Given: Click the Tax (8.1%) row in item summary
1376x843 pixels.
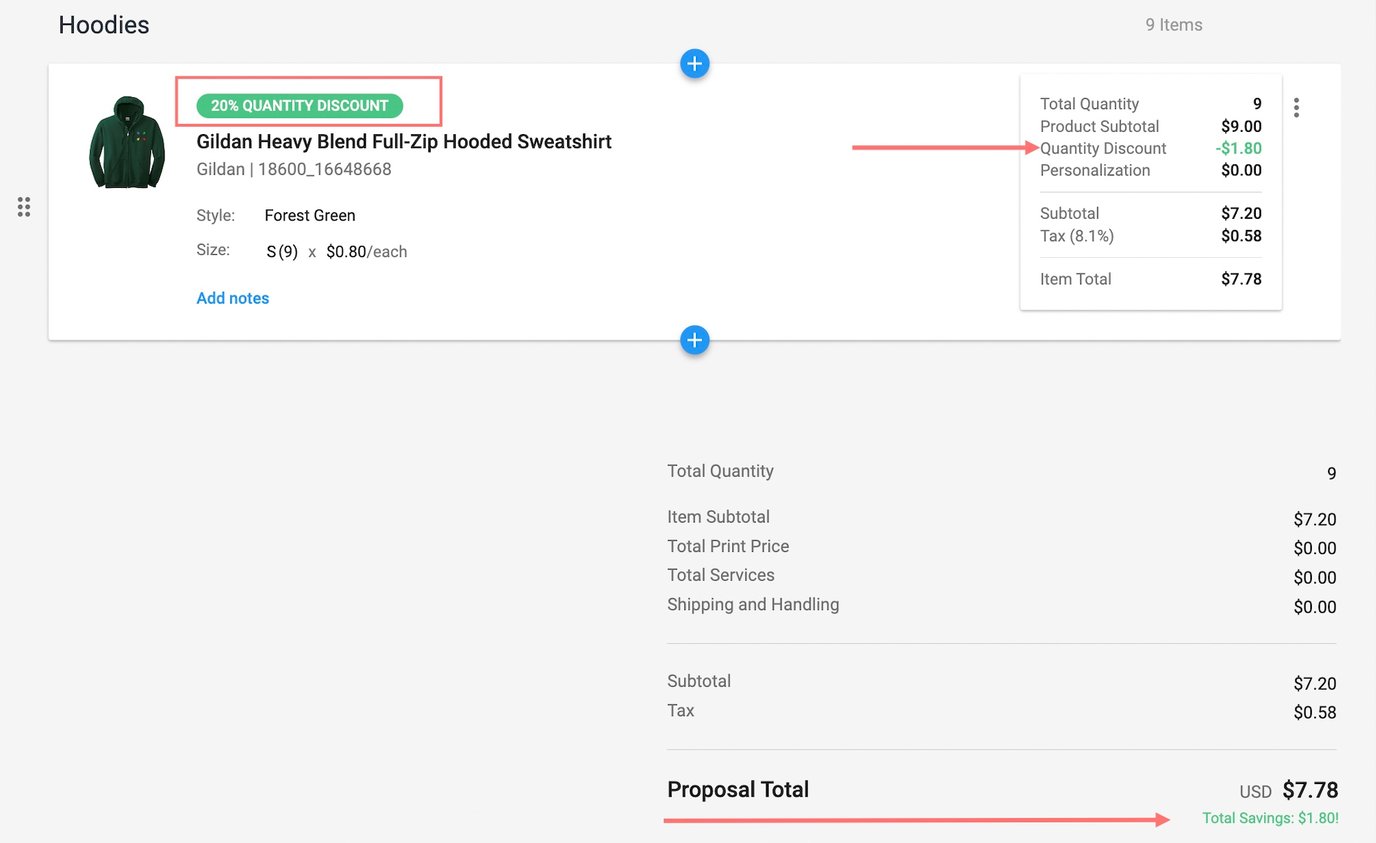Looking at the screenshot, I should (x=1076, y=236).
